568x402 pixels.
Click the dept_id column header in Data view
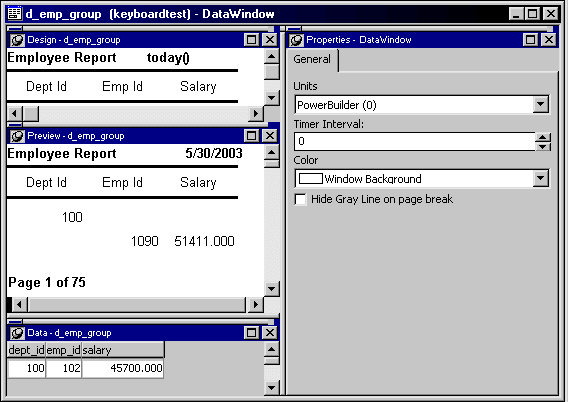(x=26, y=350)
